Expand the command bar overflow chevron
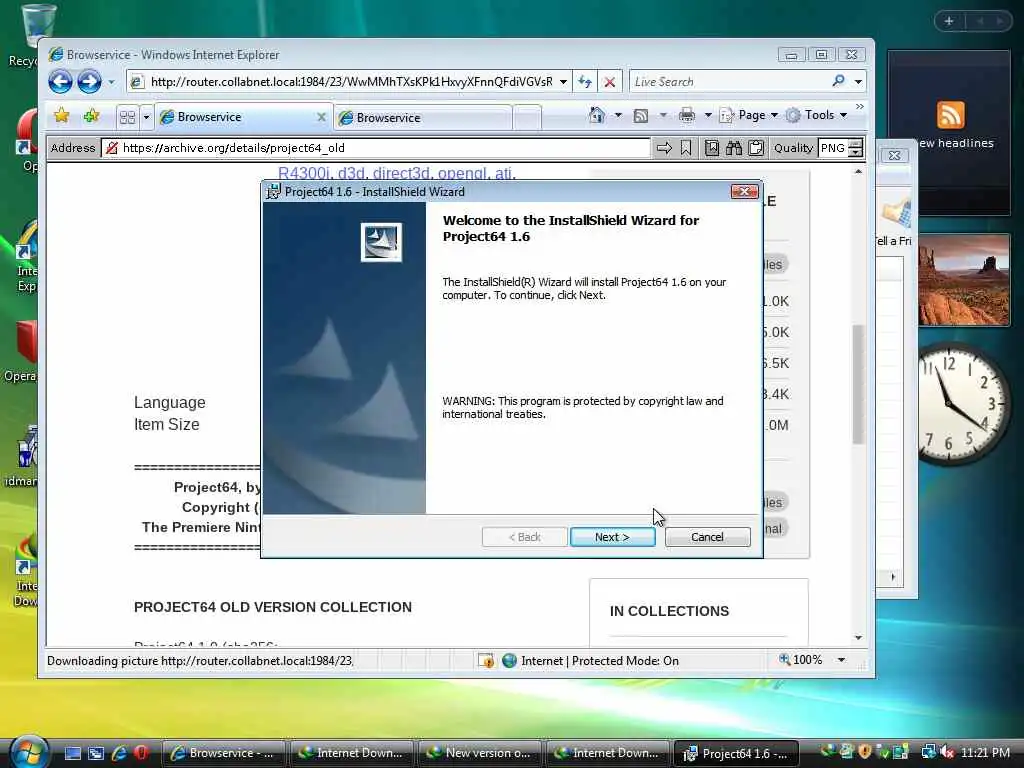 pos(859,106)
